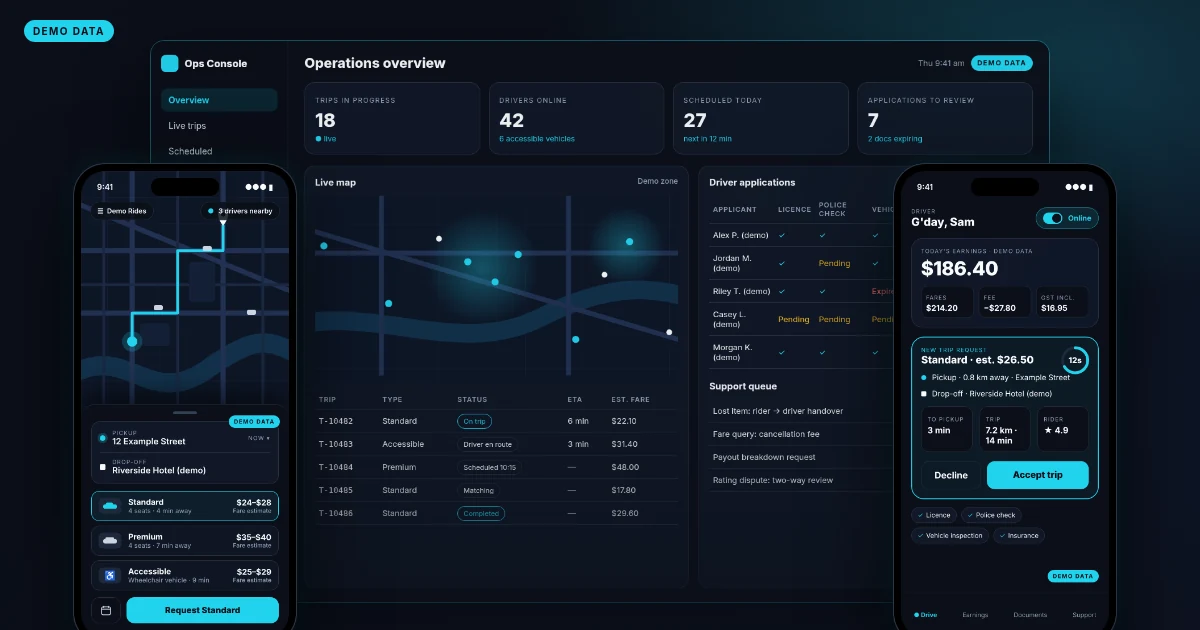This screenshot has width=1200, height=630.
Task: Open the Overview sidebar item
Action: pos(219,100)
